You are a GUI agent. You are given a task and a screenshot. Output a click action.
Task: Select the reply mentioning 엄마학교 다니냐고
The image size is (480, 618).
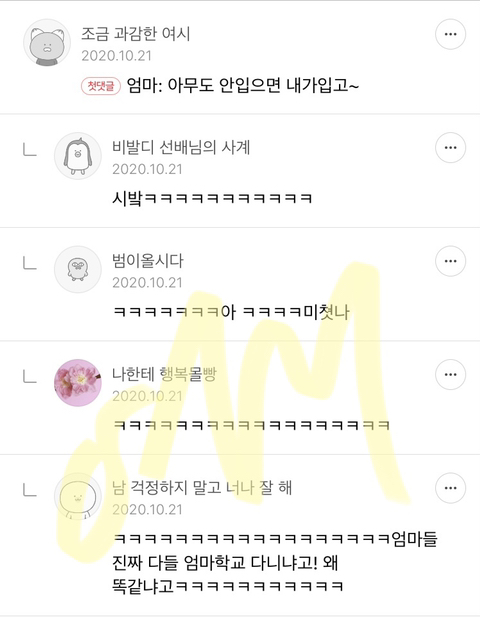tap(275, 562)
